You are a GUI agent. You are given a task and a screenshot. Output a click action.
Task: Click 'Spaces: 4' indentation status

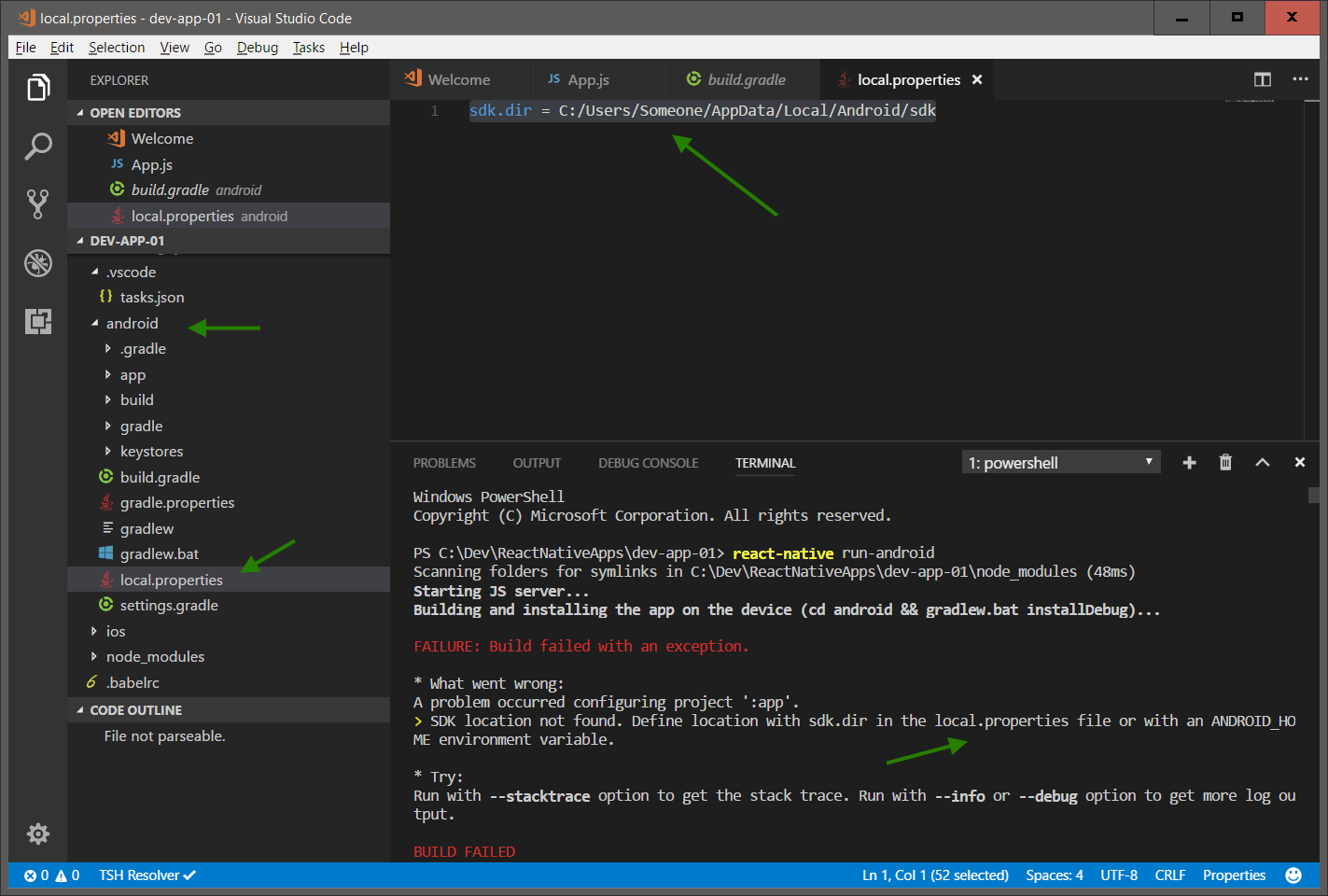1055,875
